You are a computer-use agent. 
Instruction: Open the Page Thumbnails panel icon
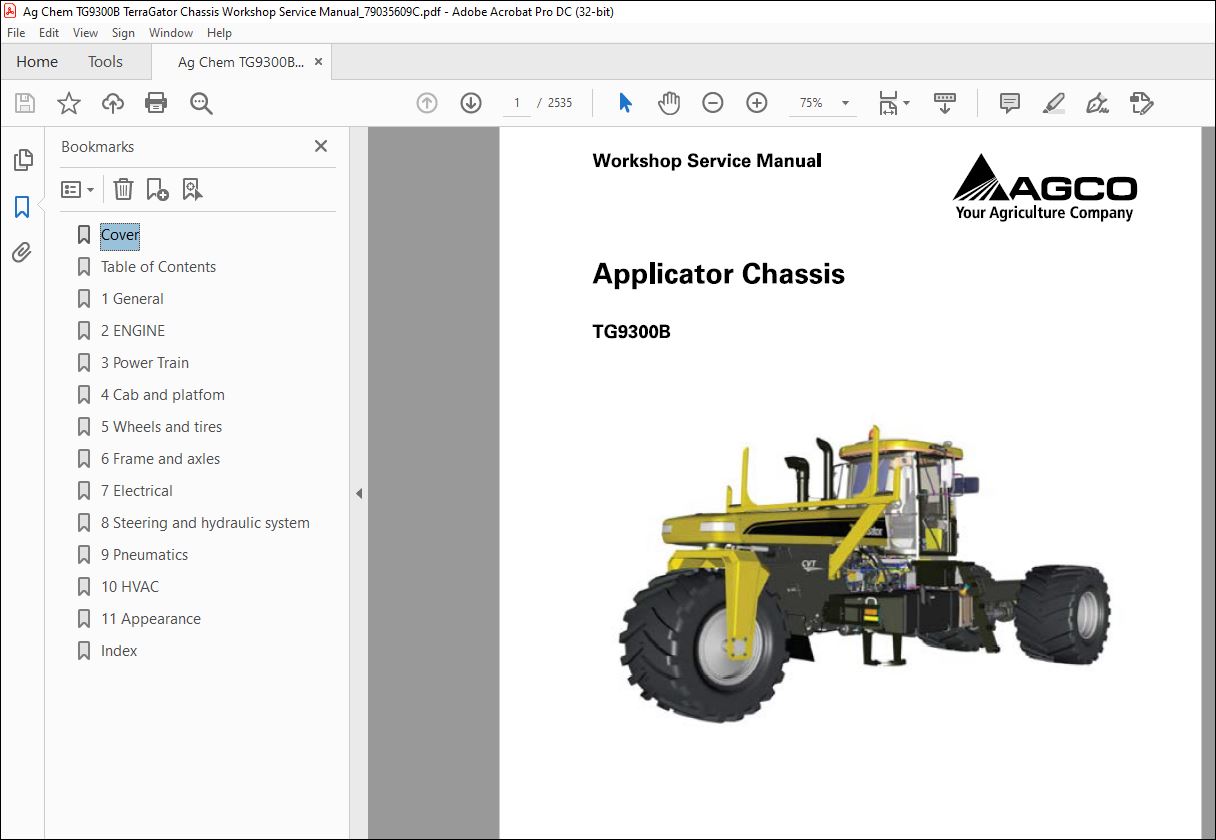tap(22, 160)
